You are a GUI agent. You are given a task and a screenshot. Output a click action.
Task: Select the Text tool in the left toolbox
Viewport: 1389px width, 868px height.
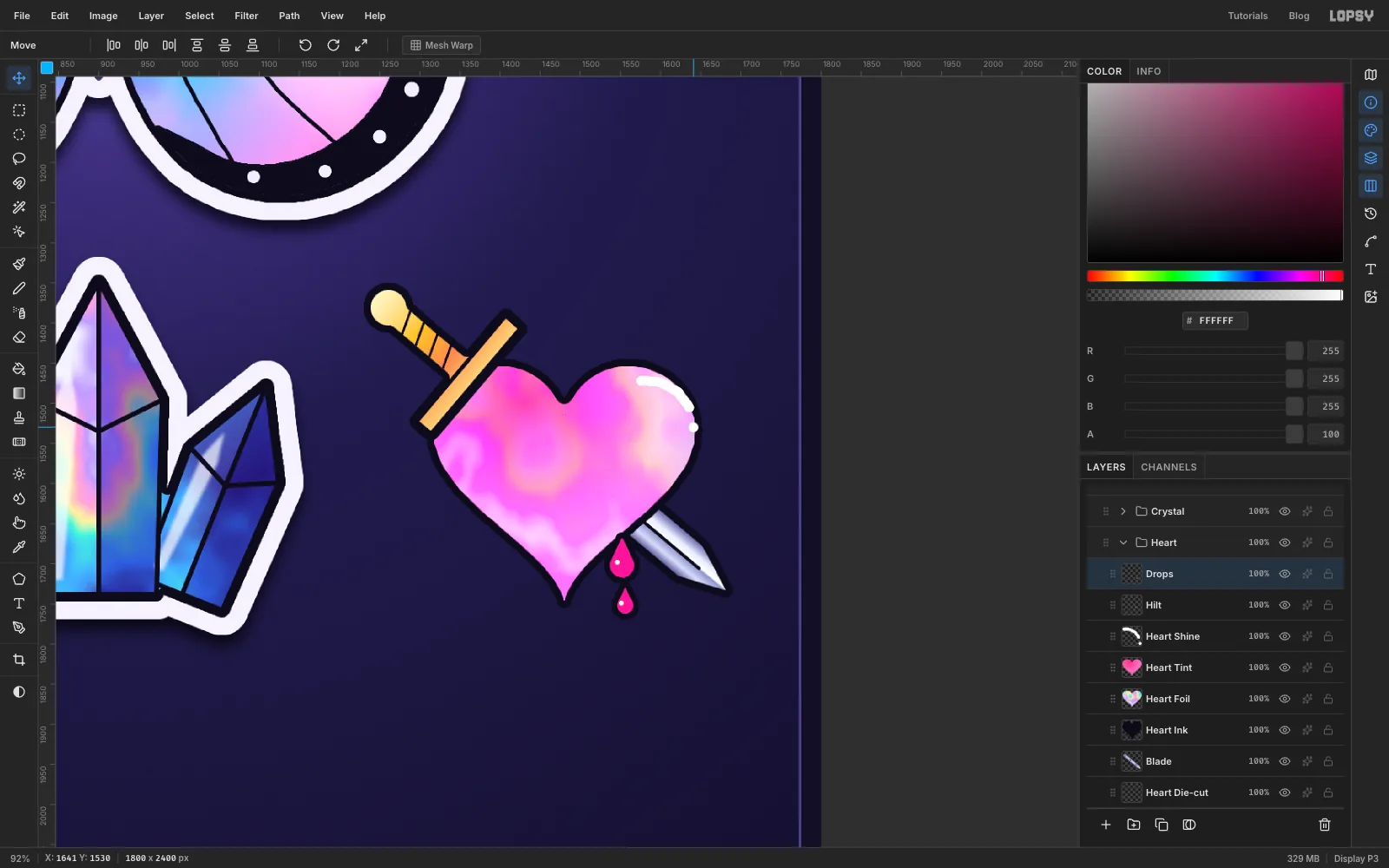pos(19,603)
